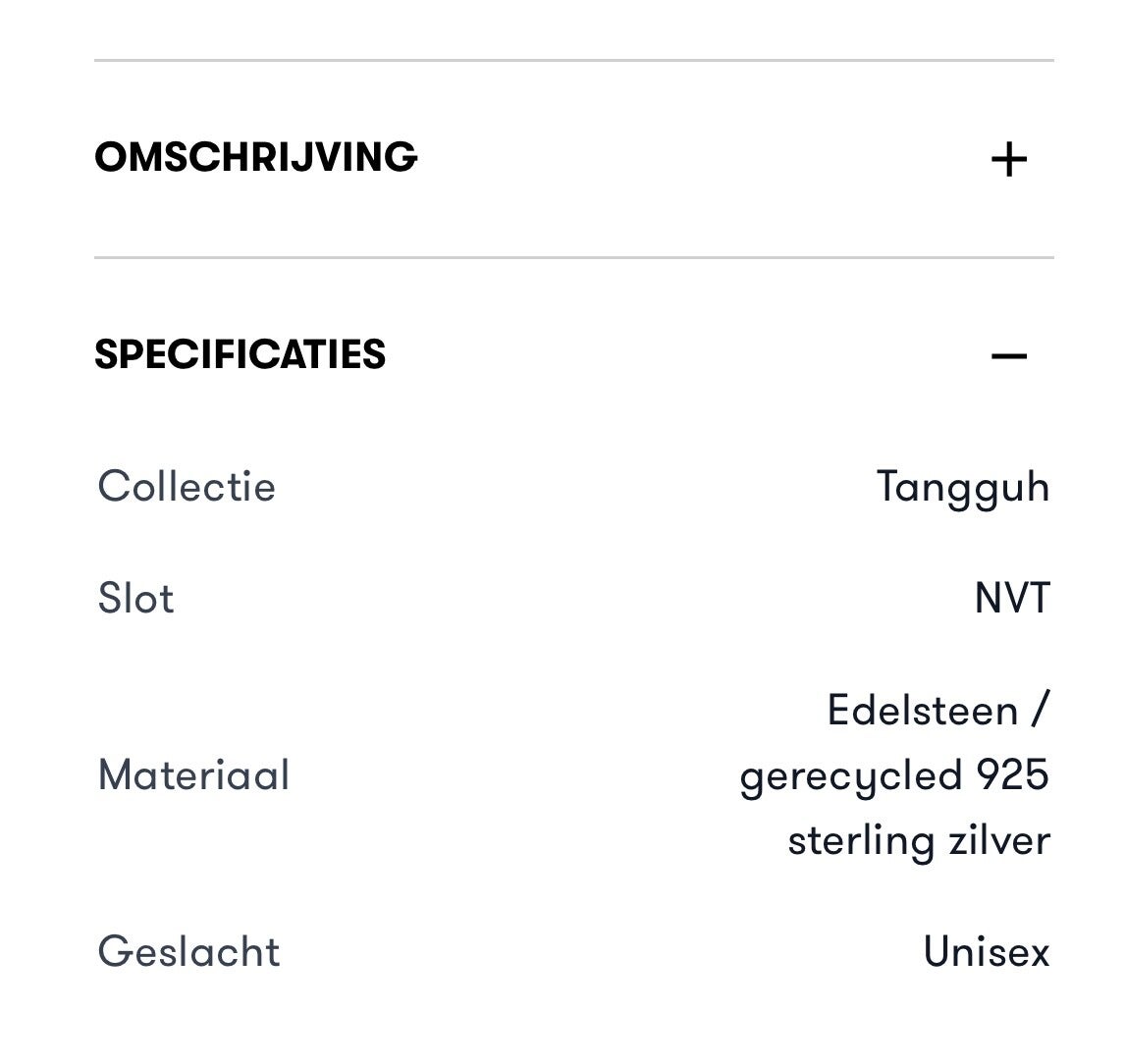Select the Slot label

(135, 599)
